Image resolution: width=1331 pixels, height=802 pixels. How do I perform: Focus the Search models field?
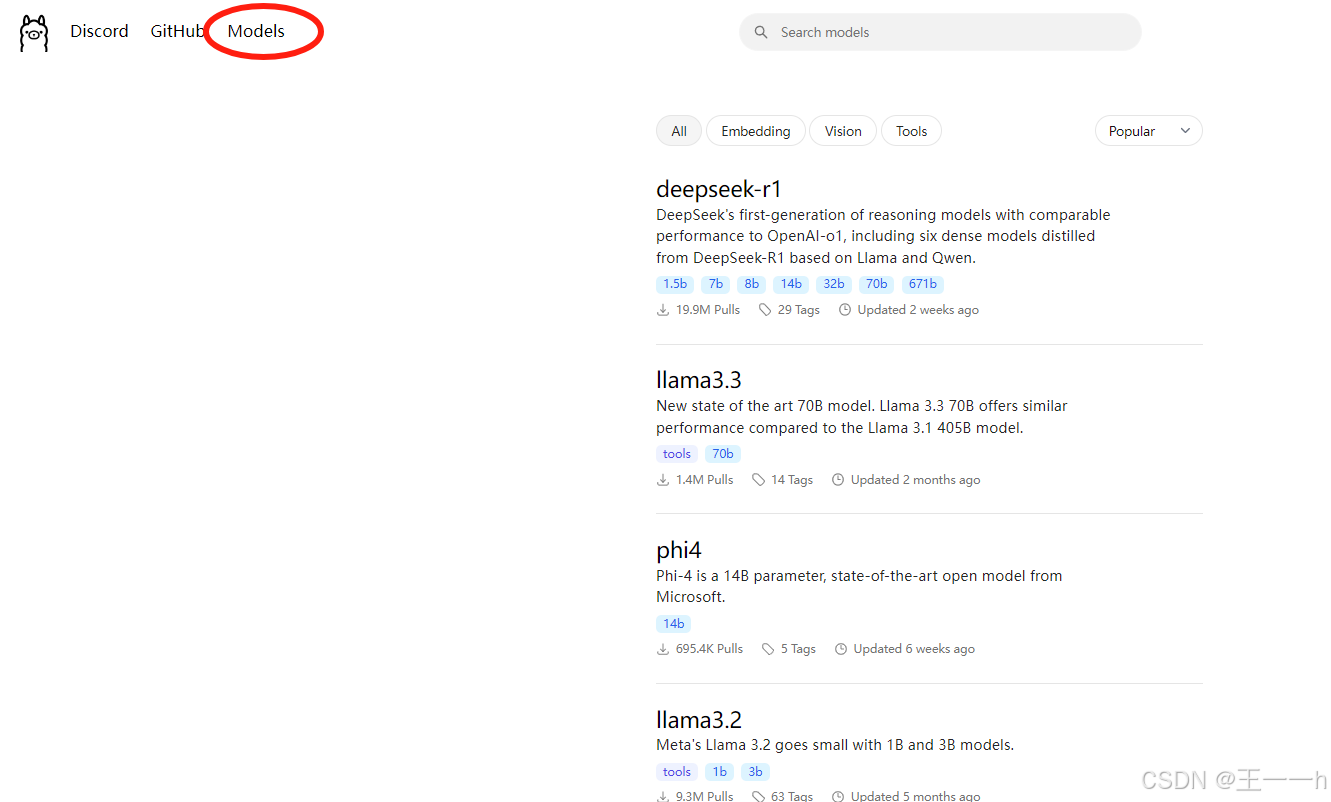pos(940,32)
